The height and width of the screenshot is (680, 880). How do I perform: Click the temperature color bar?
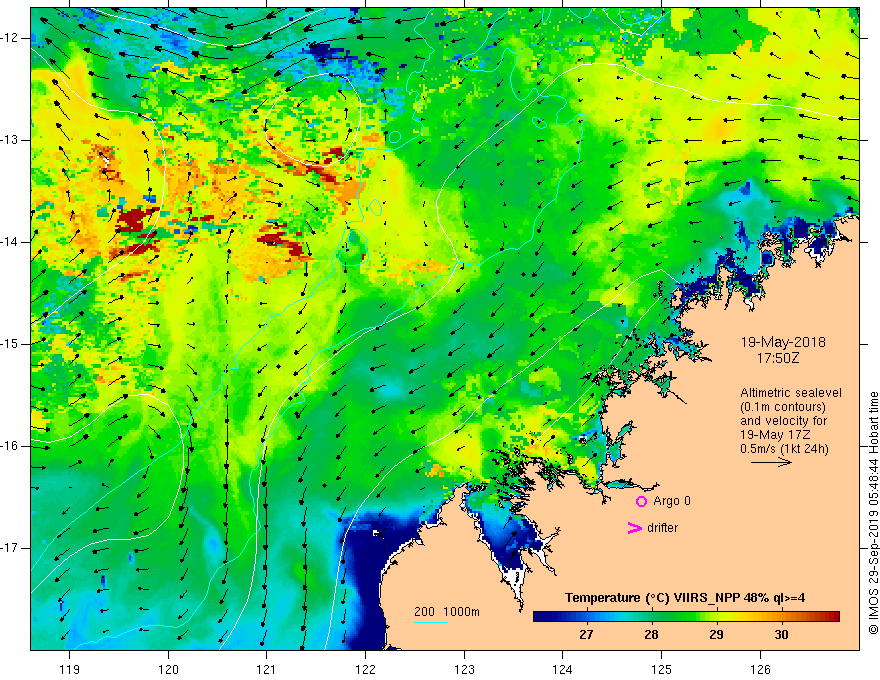[686, 617]
